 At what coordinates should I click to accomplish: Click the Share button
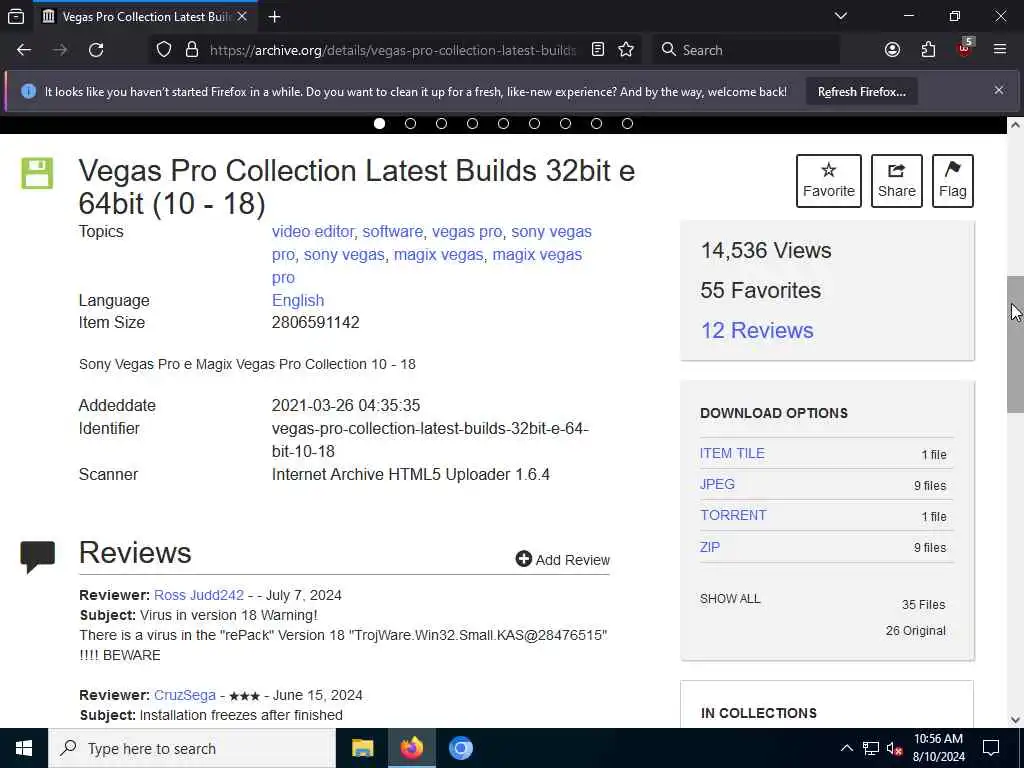897,181
